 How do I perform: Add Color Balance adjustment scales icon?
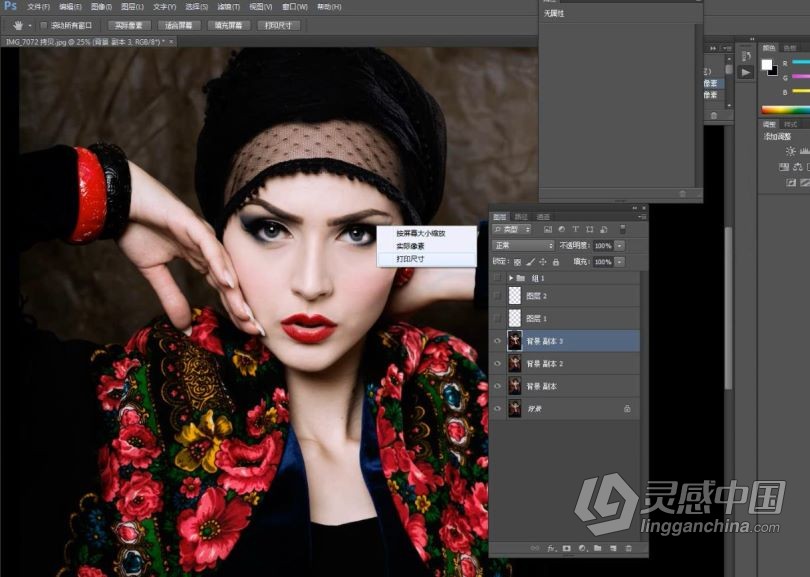[798, 167]
